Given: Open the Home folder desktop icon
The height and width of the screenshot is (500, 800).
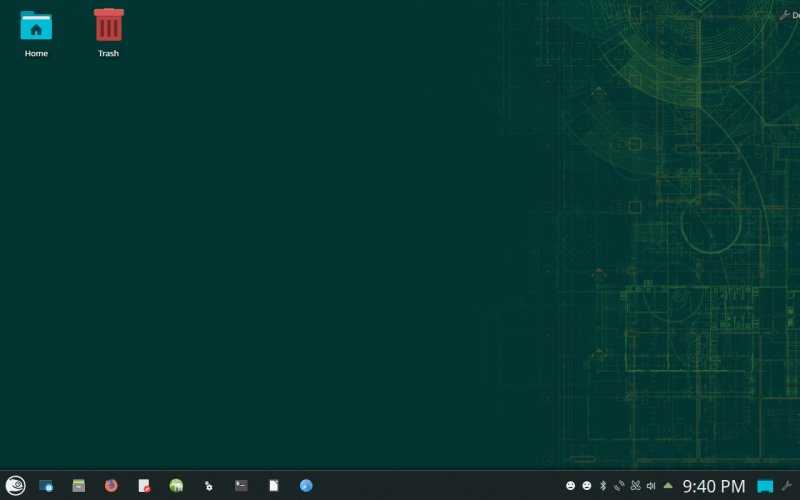Looking at the screenshot, I should tap(36, 34).
